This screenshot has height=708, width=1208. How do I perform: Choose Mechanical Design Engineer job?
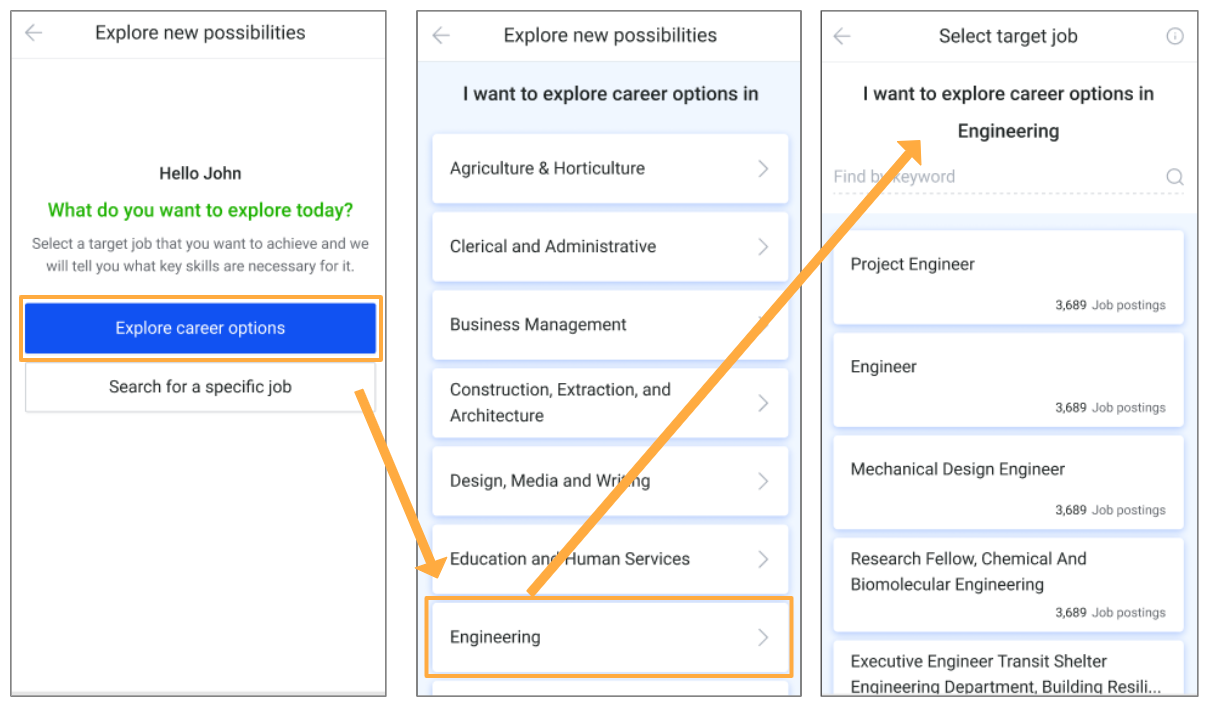1008,482
